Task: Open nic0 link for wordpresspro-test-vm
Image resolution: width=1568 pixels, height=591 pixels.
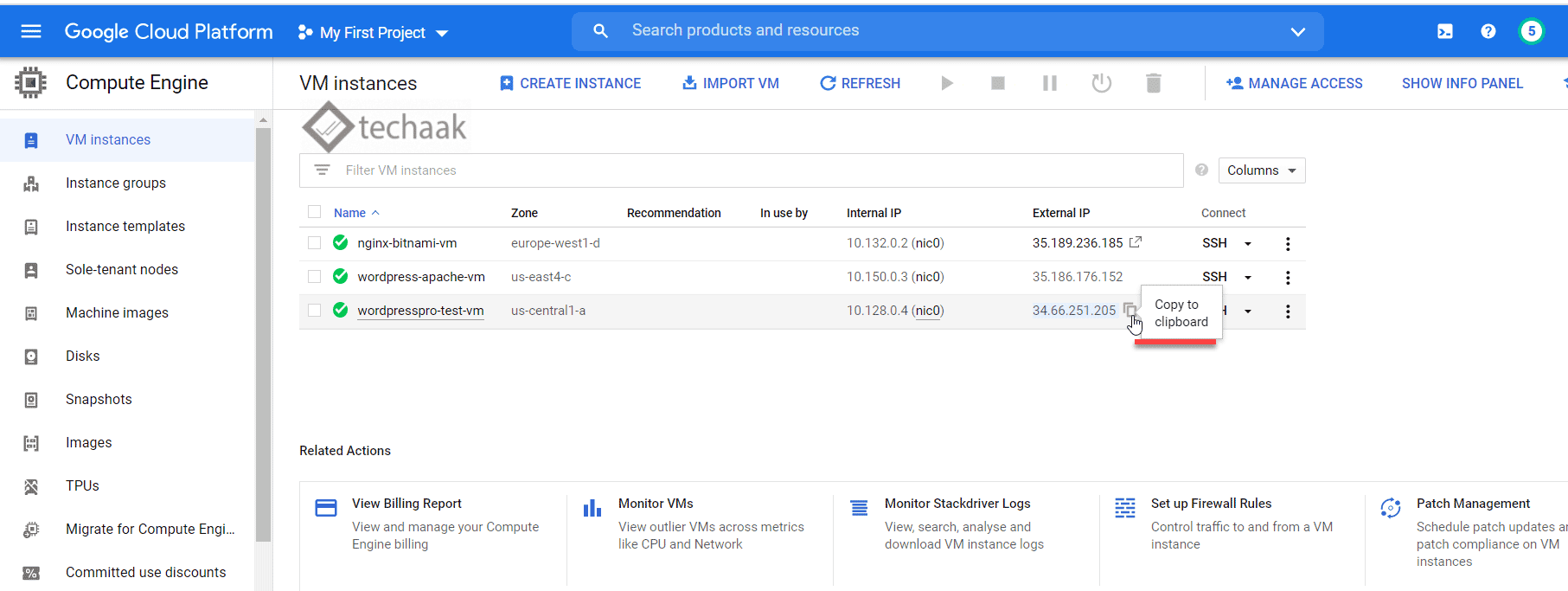Action: [928, 311]
